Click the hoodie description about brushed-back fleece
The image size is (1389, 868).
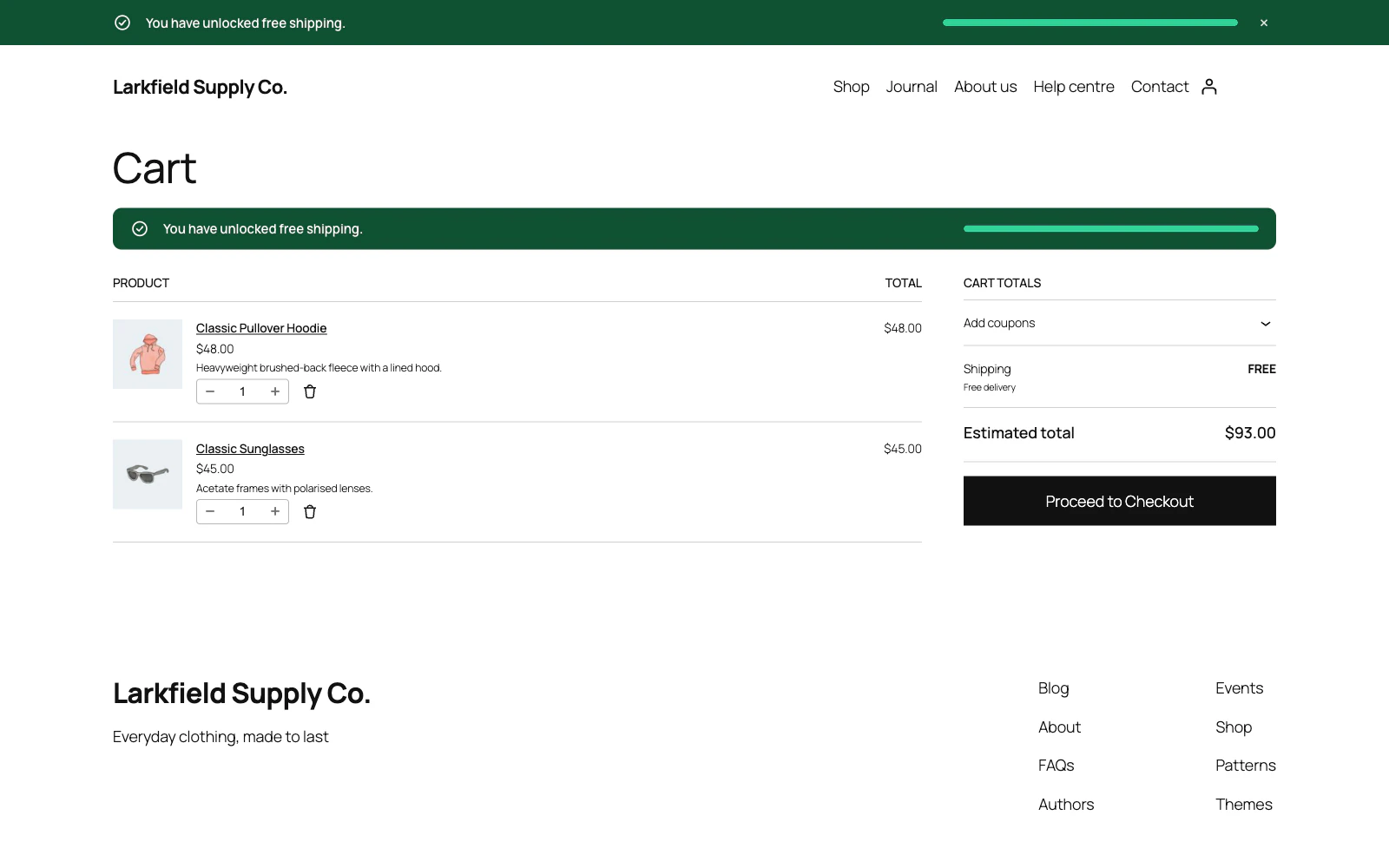[x=319, y=368]
